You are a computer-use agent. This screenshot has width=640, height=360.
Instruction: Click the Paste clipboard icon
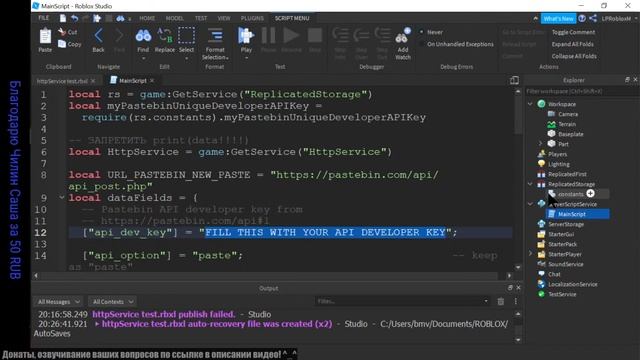point(45,37)
